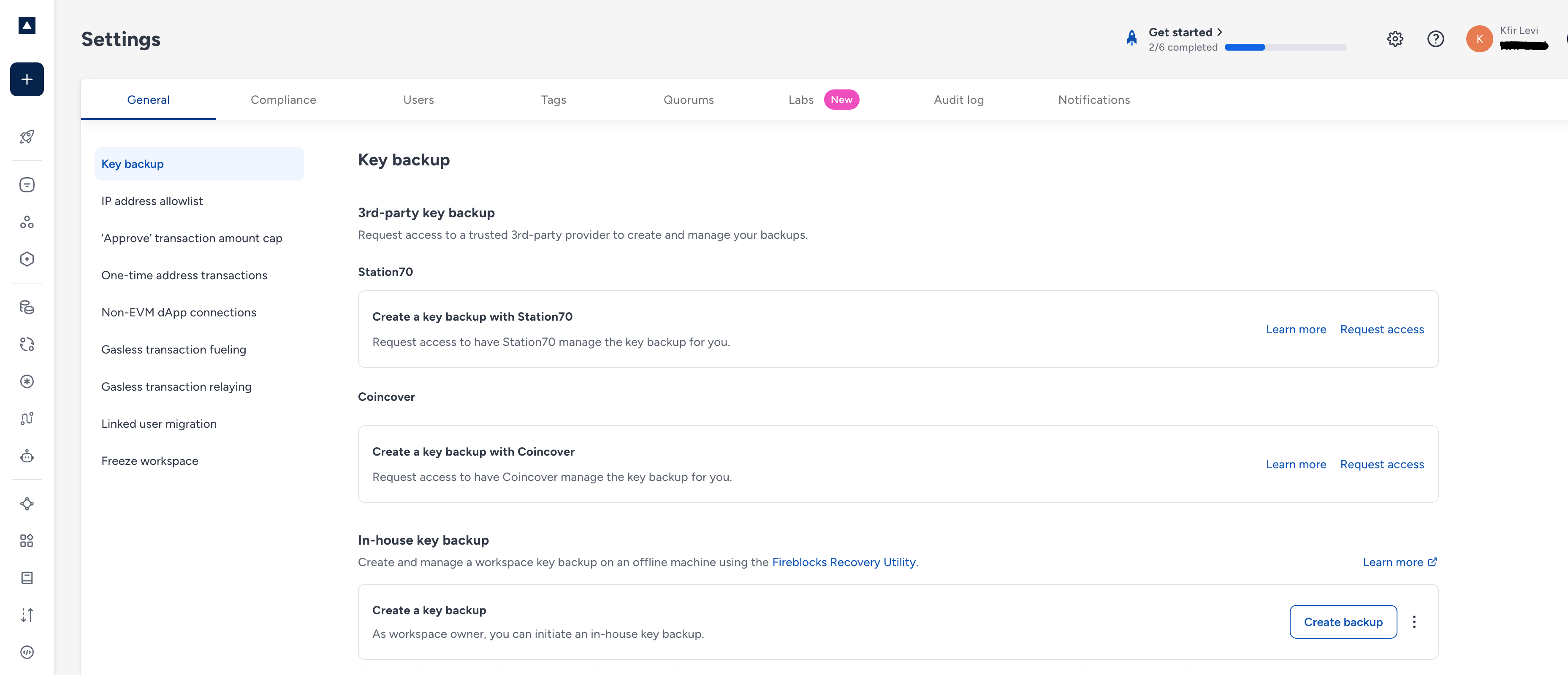Click the plus create button in sidebar

coord(27,79)
